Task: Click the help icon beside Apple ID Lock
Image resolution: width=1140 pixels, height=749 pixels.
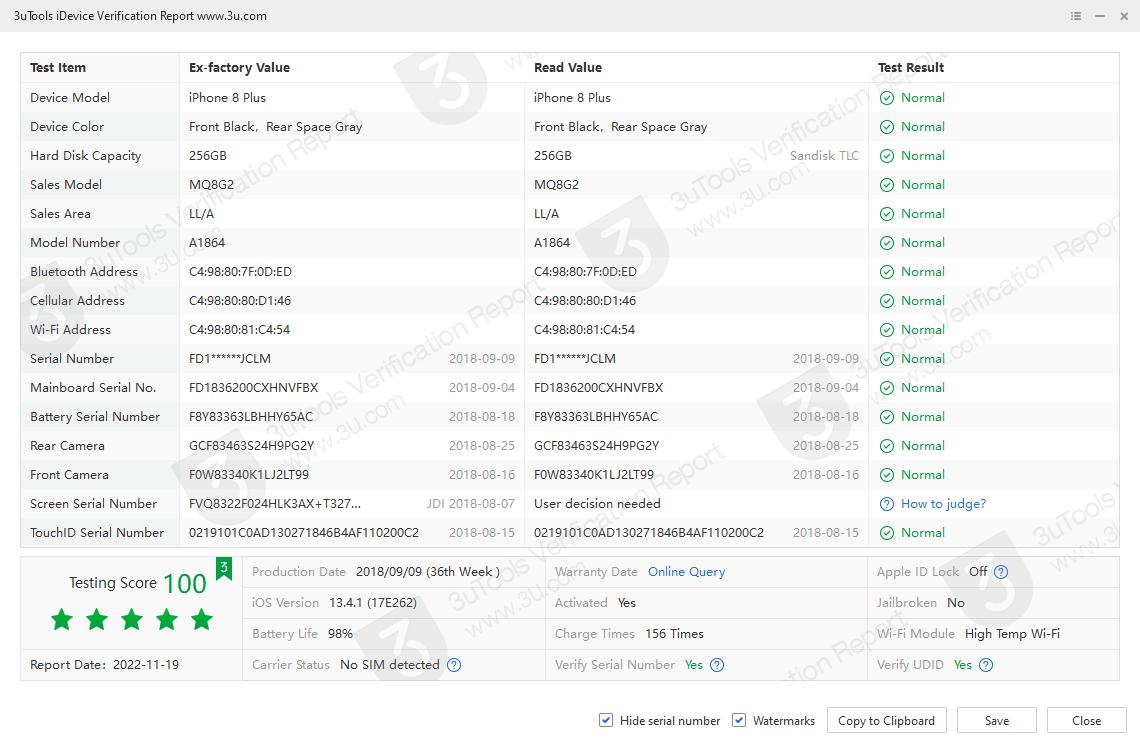Action: pos(1001,572)
